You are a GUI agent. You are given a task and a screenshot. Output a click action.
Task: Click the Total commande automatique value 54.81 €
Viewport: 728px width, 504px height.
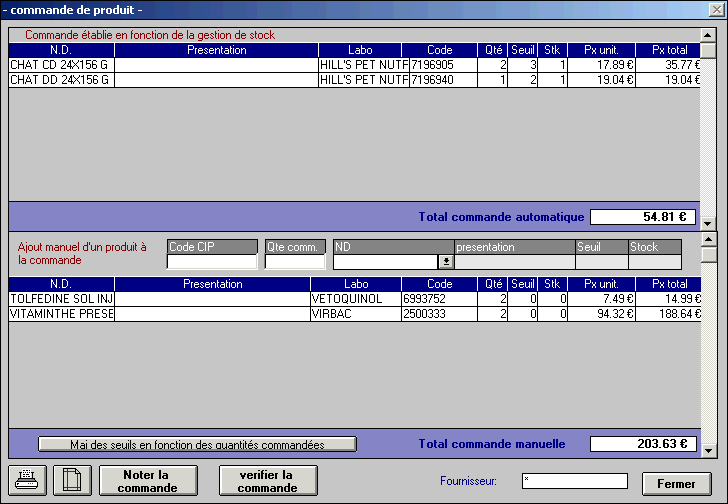tap(643, 217)
